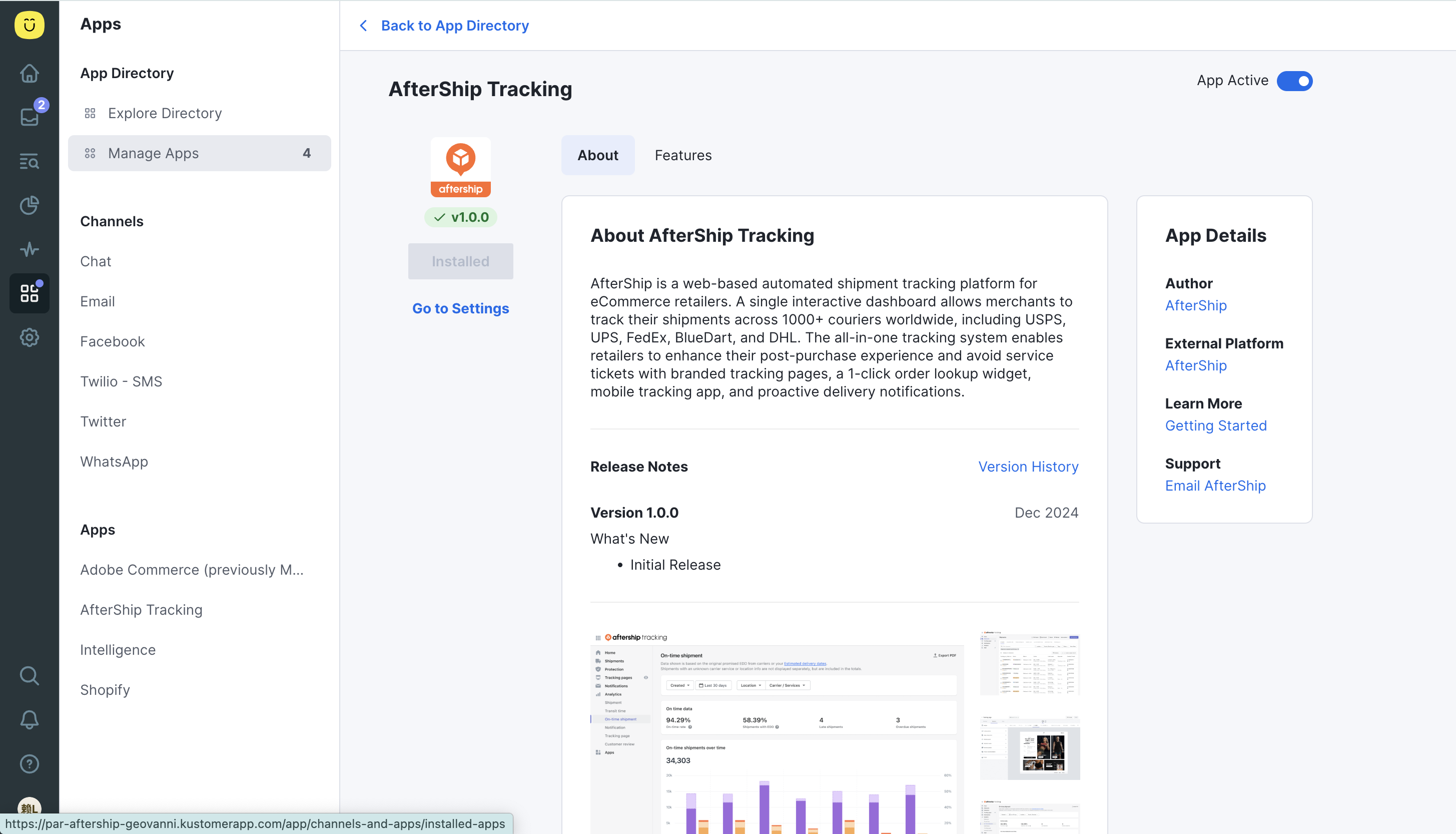
Task: Open the inbox icon showing 2 notifications
Action: [29, 117]
